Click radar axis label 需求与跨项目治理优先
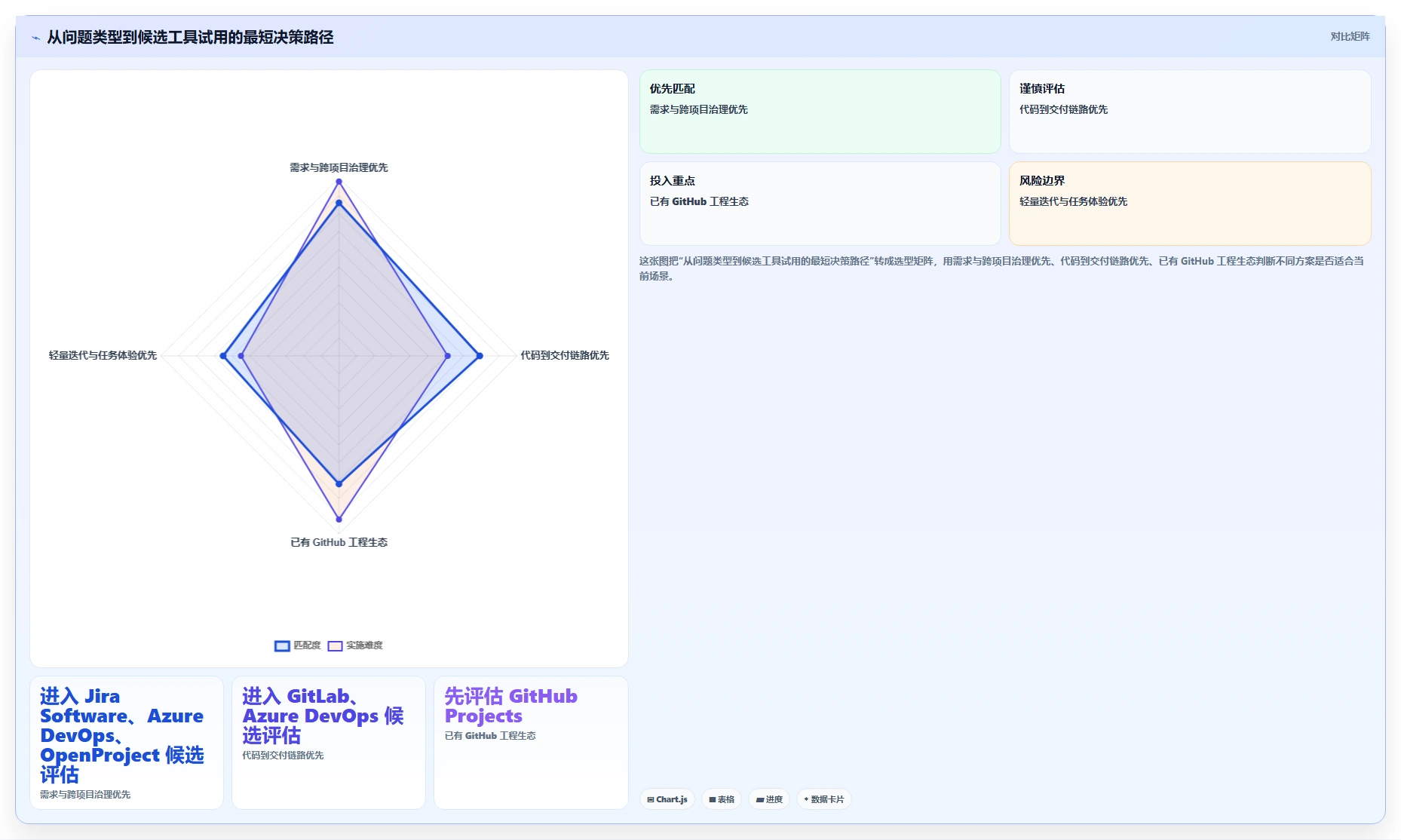This screenshot has width=1401, height=840. click(x=339, y=167)
